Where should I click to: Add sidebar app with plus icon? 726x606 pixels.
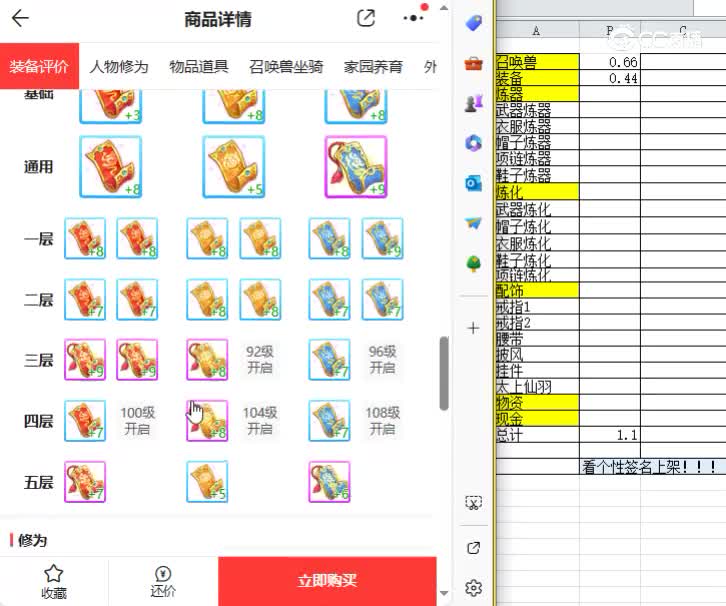473,328
